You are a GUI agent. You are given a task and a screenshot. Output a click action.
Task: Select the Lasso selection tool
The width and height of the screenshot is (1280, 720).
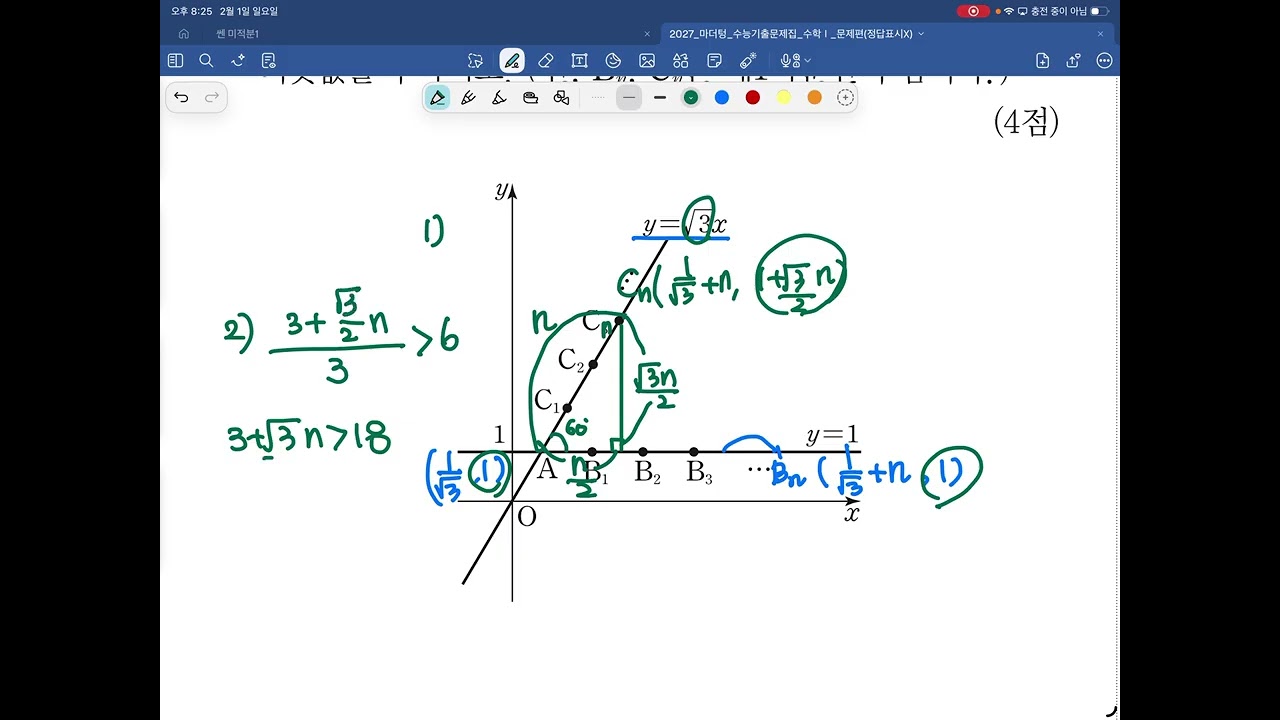click(x=476, y=60)
